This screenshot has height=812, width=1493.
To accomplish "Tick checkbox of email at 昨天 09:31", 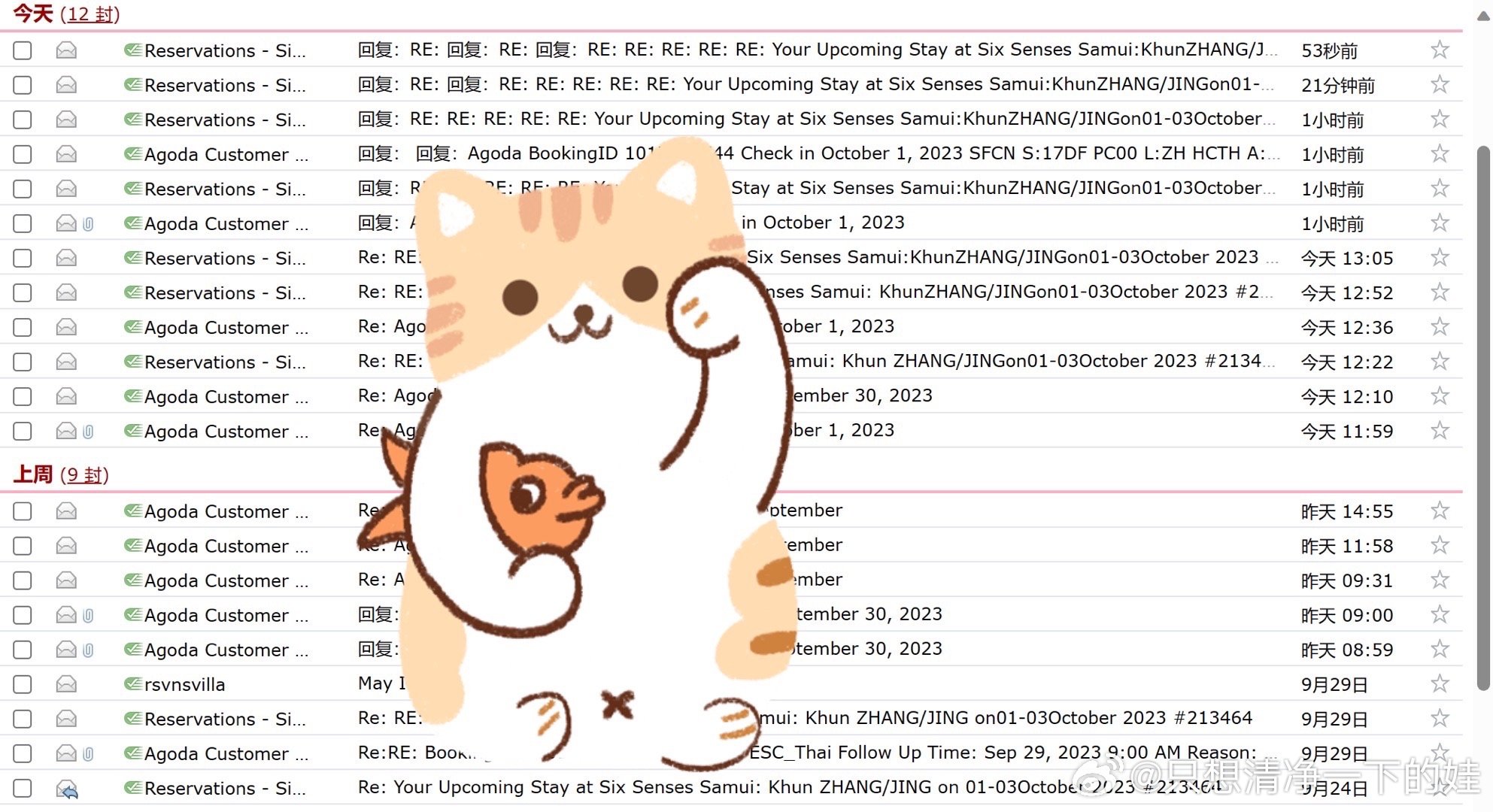I will click(x=23, y=580).
